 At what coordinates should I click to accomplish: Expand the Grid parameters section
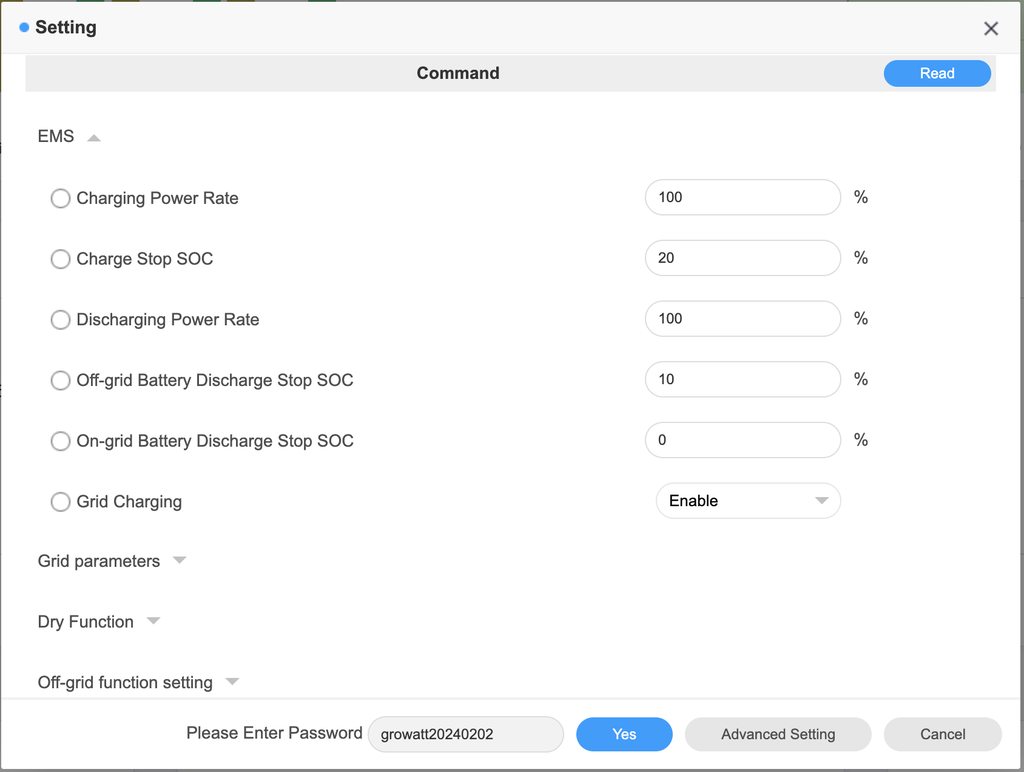(179, 561)
